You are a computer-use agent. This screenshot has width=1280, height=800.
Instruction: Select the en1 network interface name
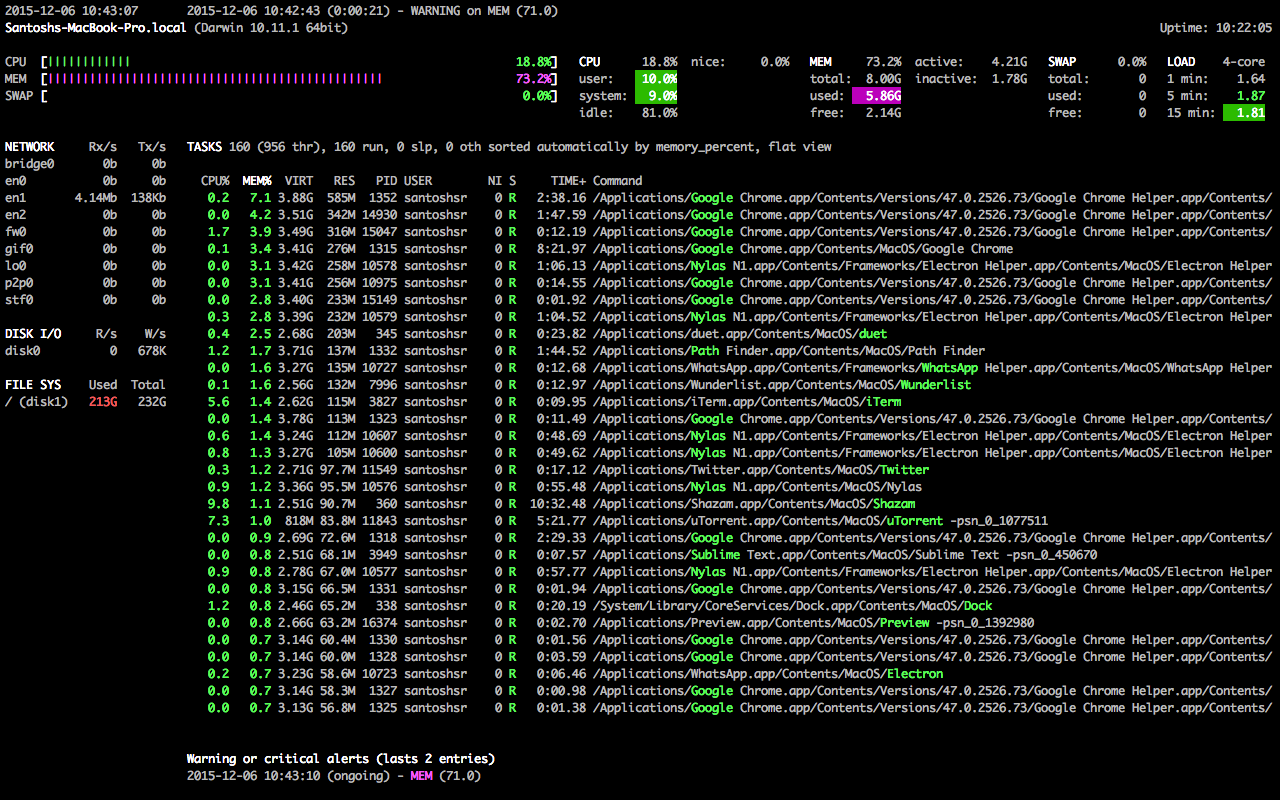tap(15, 198)
